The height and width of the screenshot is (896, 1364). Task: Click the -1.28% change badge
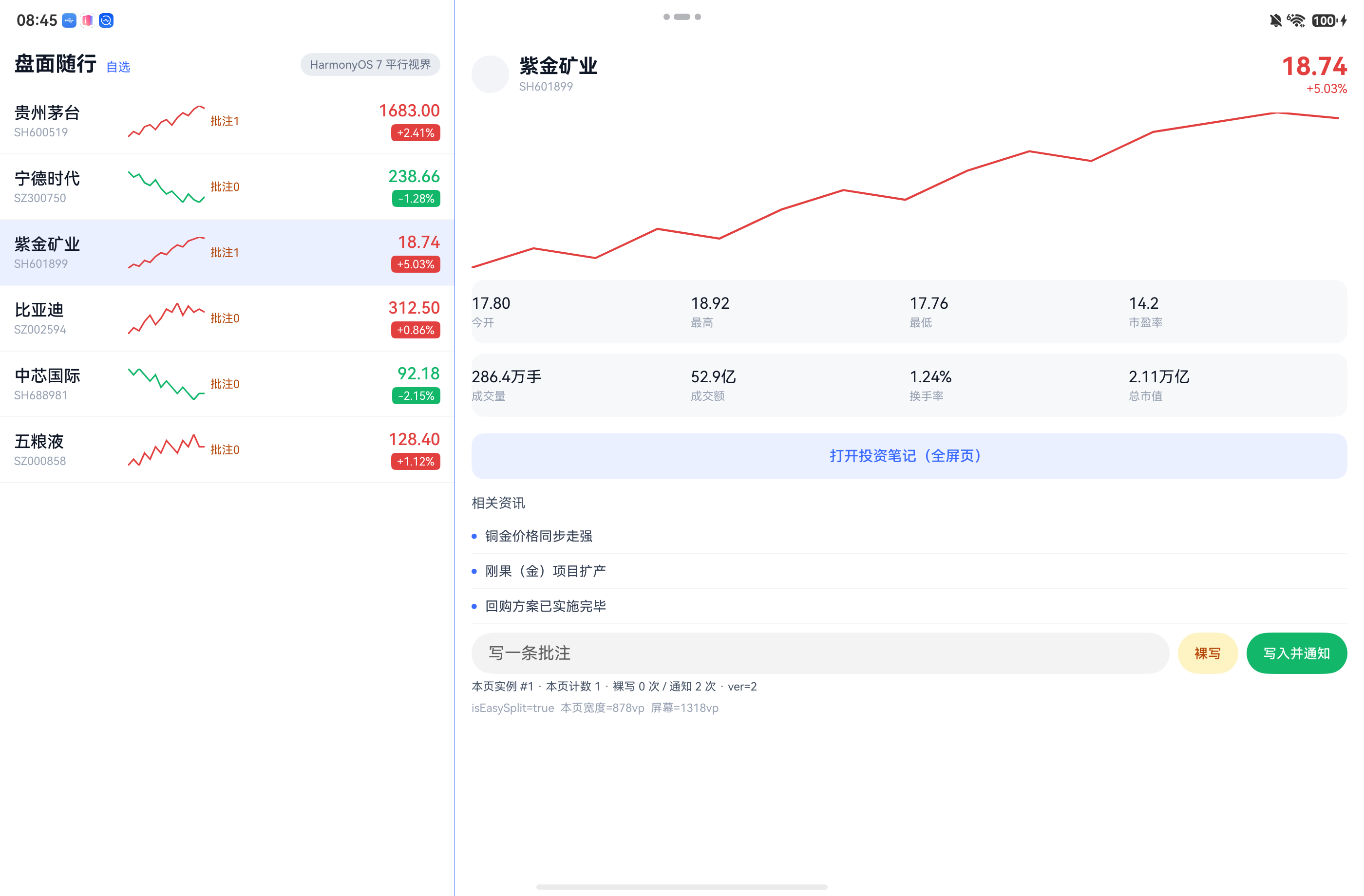416,199
